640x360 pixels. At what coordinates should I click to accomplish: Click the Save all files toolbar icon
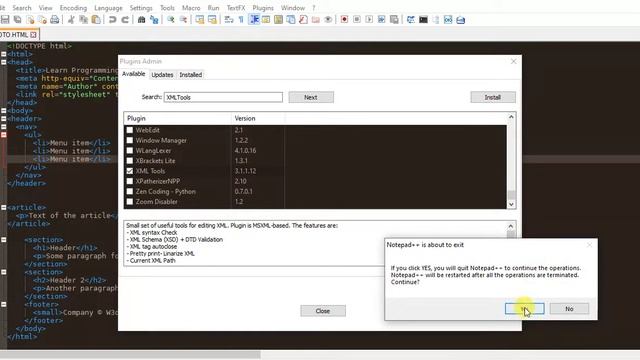coord(18,20)
